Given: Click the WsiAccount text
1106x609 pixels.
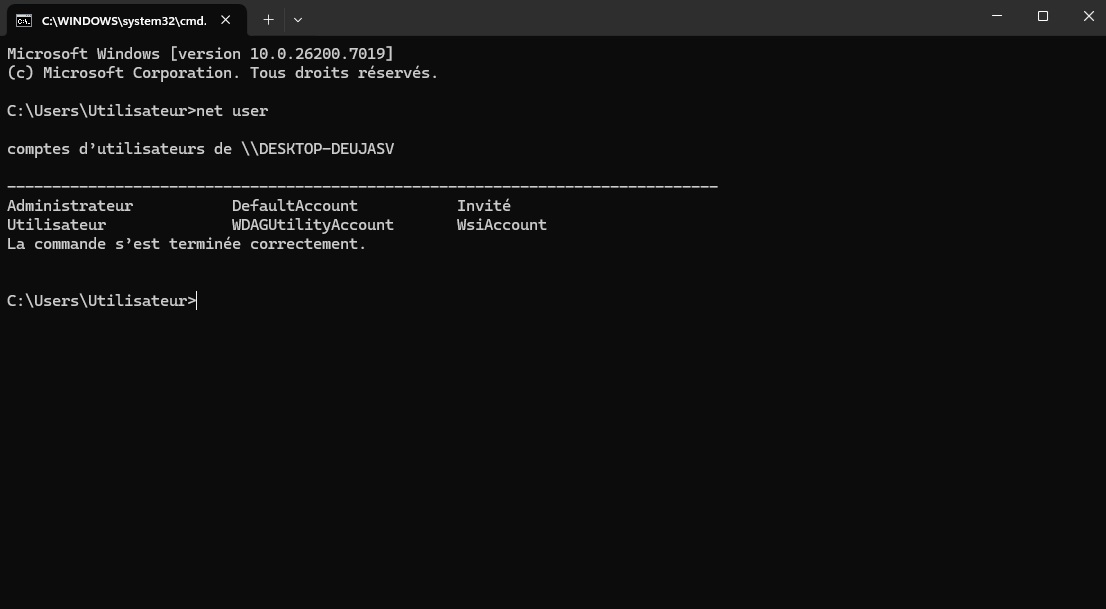Looking at the screenshot, I should 502,224.
